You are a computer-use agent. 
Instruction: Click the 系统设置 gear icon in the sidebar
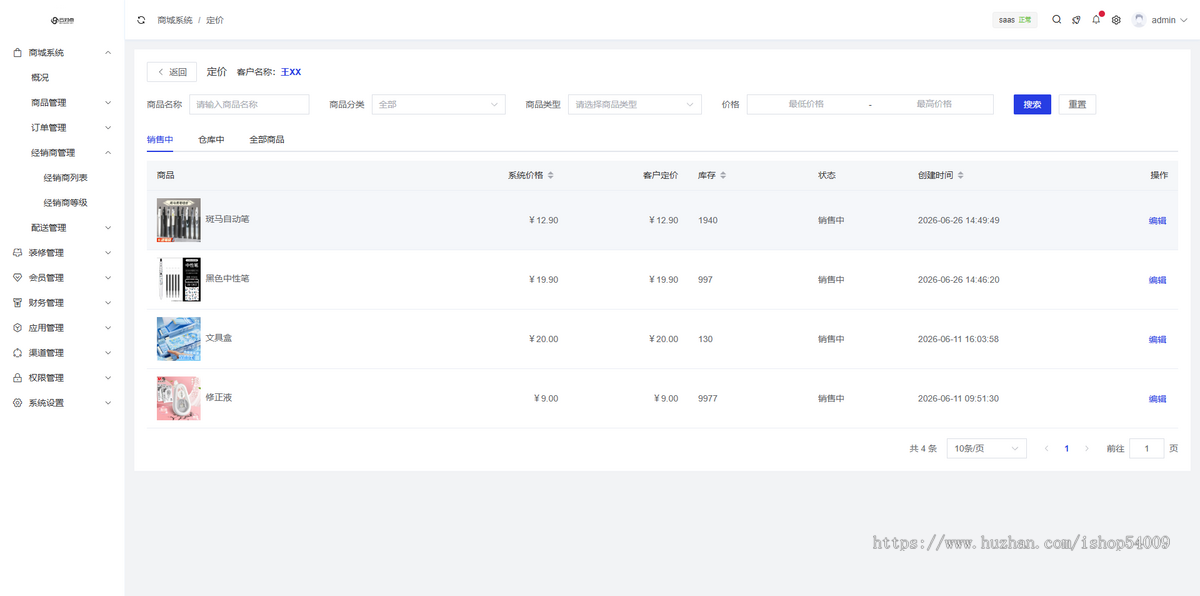click(18, 403)
